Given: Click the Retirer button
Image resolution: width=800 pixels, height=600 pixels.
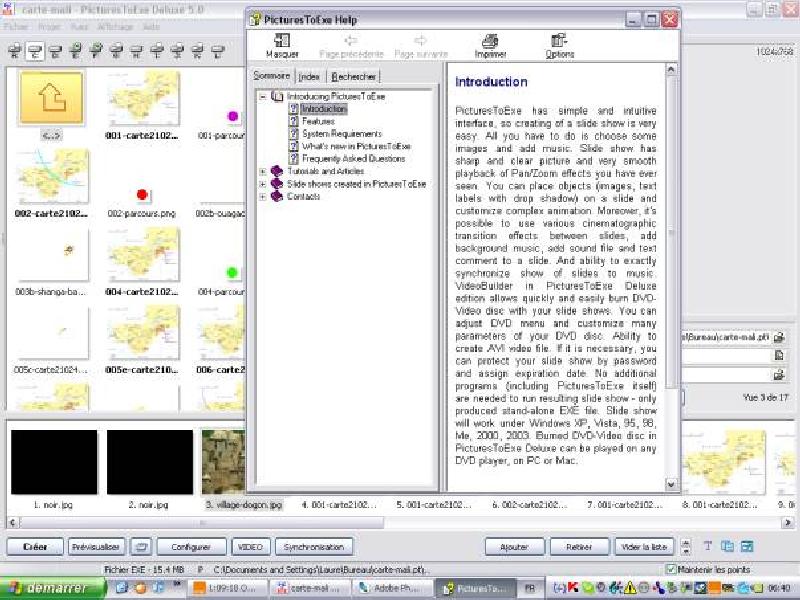Looking at the screenshot, I should pos(579,547).
